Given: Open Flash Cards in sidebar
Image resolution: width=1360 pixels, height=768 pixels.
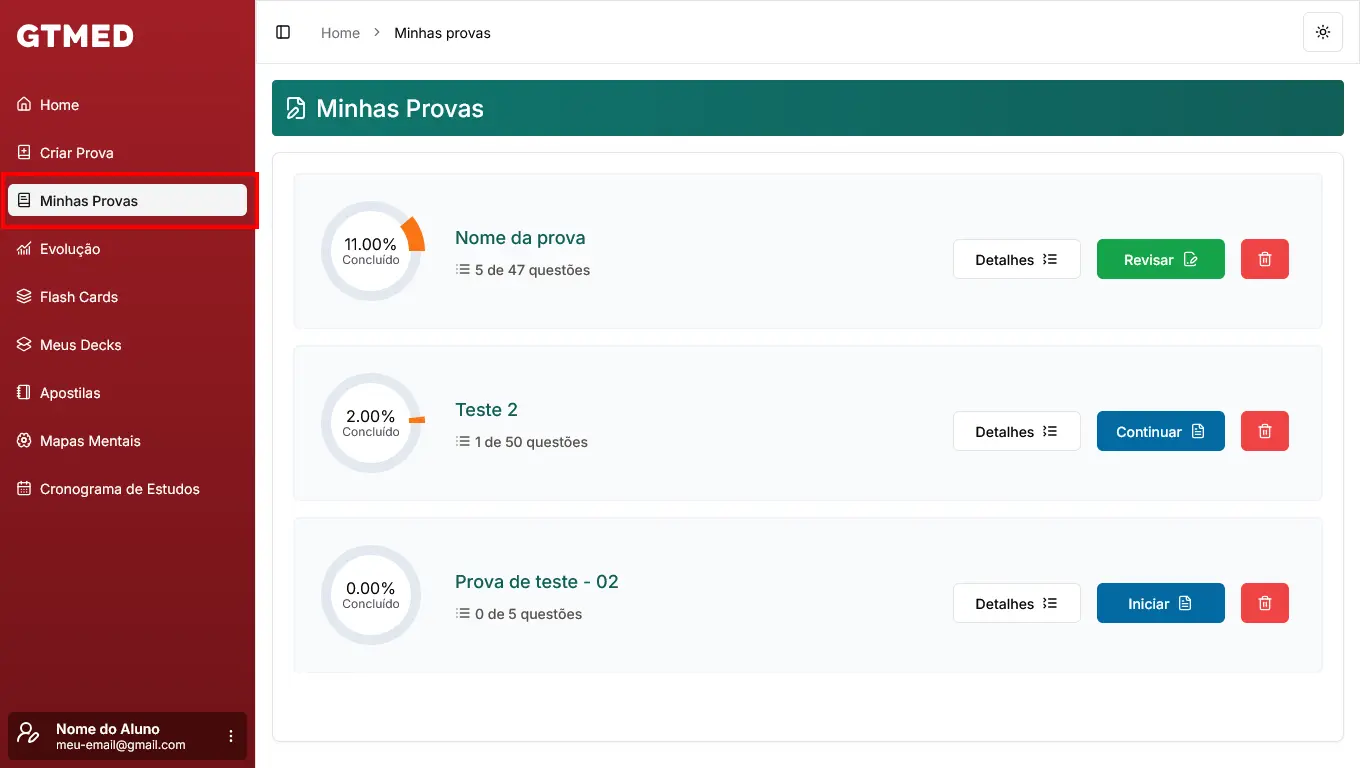Looking at the screenshot, I should 78,297.
